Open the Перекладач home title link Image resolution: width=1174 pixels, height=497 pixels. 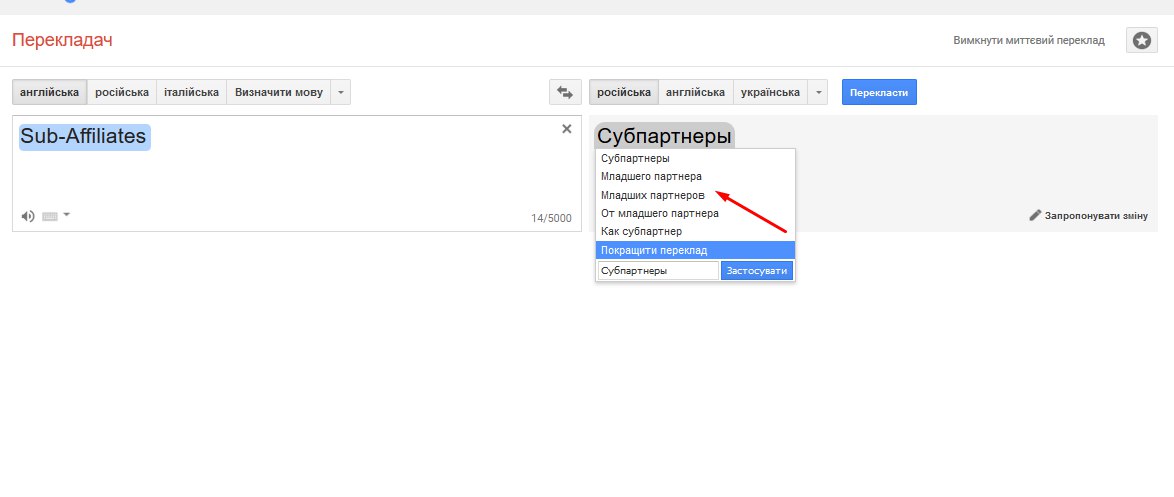tap(62, 40)
